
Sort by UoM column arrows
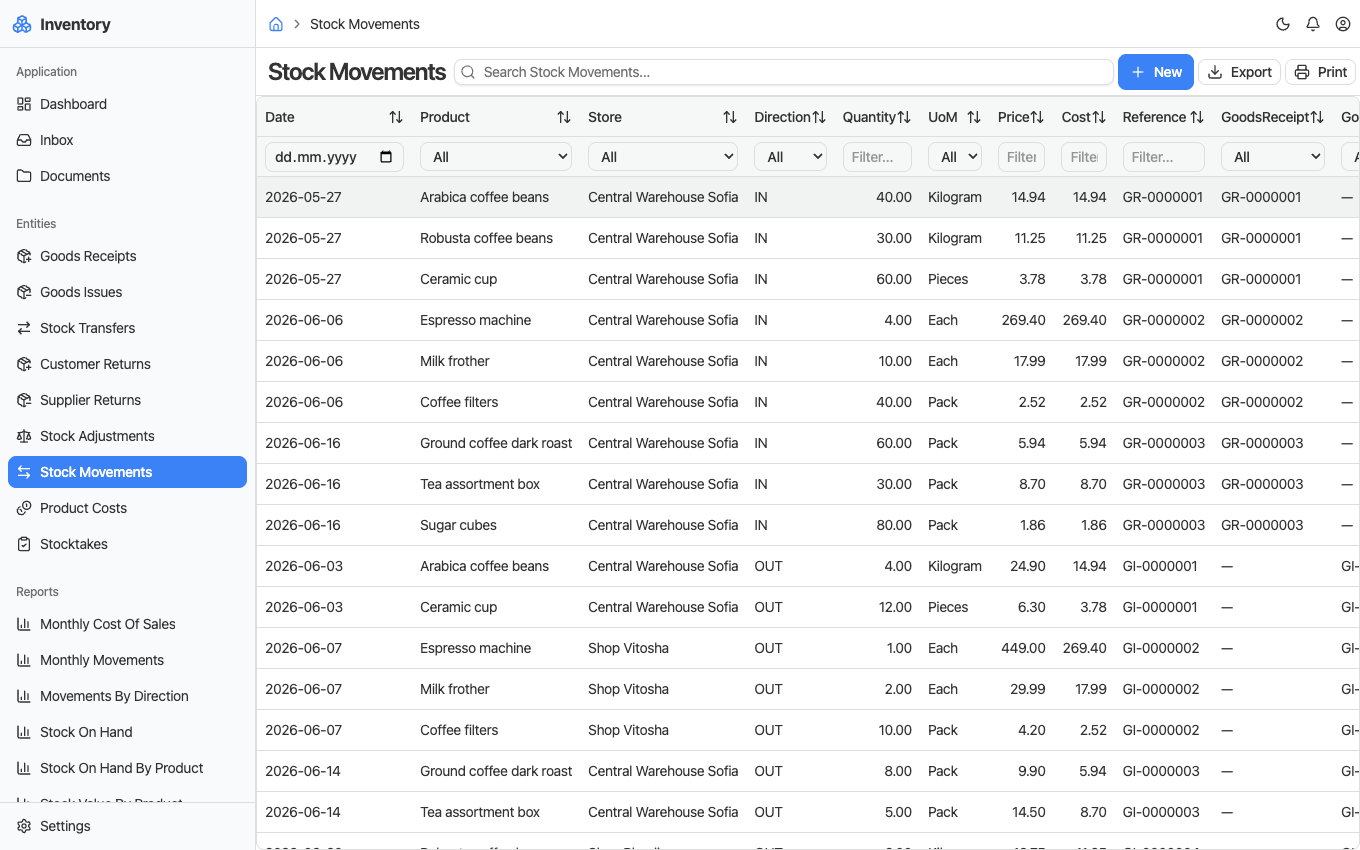tap(974, 117)
